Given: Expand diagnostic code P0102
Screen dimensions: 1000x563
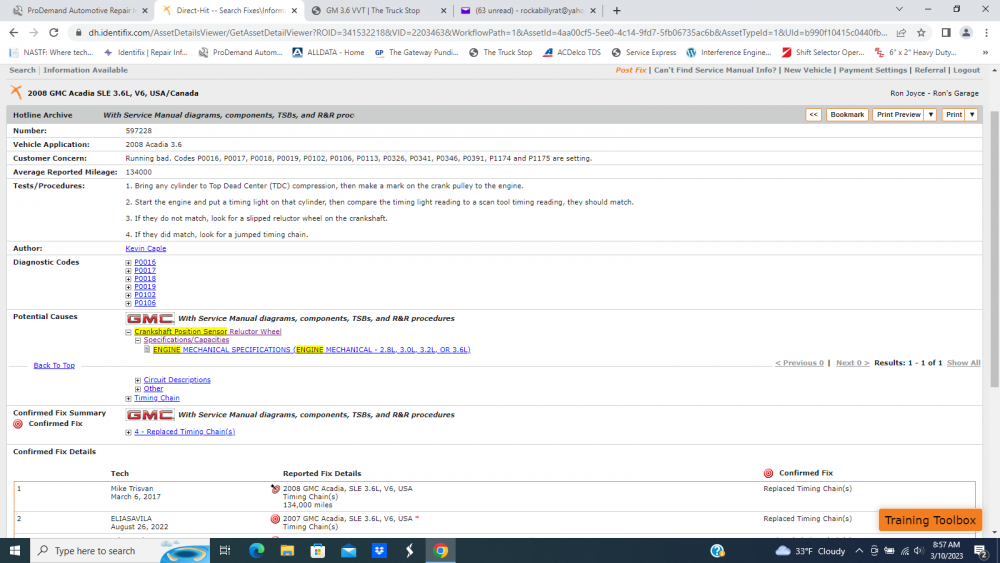Looking at the screenshot, I should [x=128, y=295].
